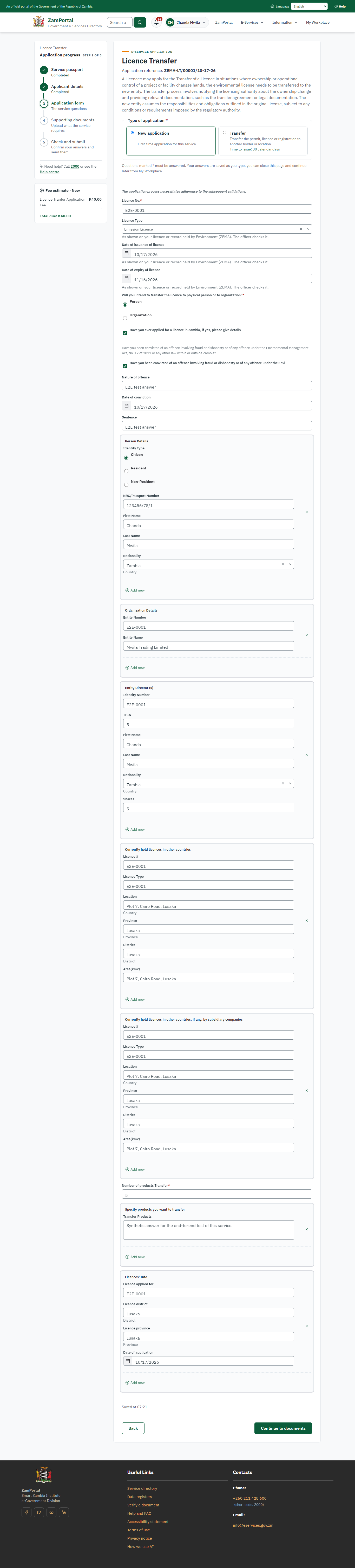Expand Nationality dropdown in Entity Director section

click(291, 783)
